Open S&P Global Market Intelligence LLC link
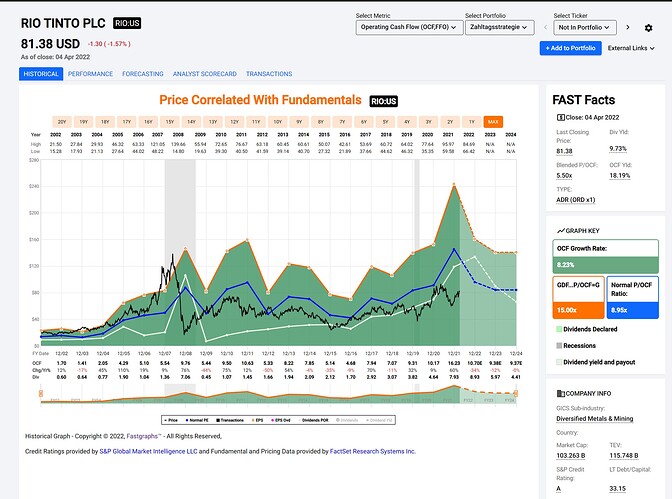Viewport: 672px width, 499px height. [x=148, y=451]
